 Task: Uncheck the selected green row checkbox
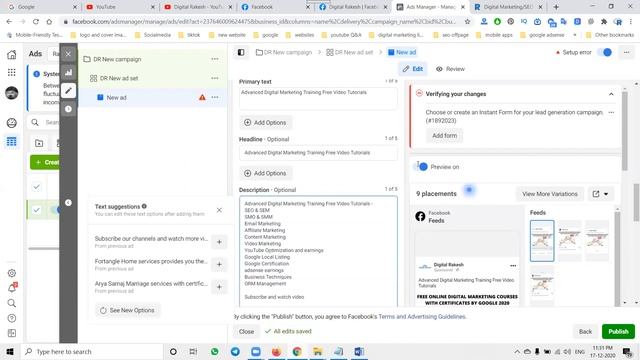[36, 210]
